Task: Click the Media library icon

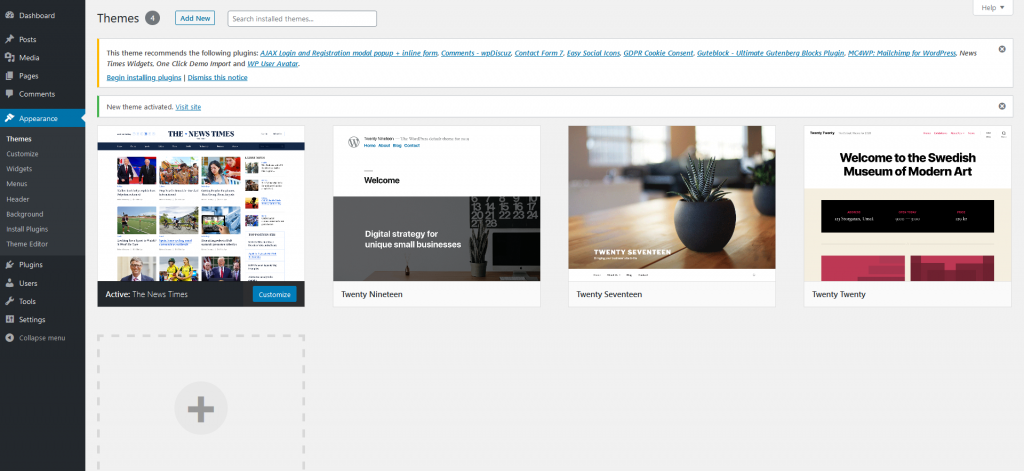Action: tap(9, 57)
